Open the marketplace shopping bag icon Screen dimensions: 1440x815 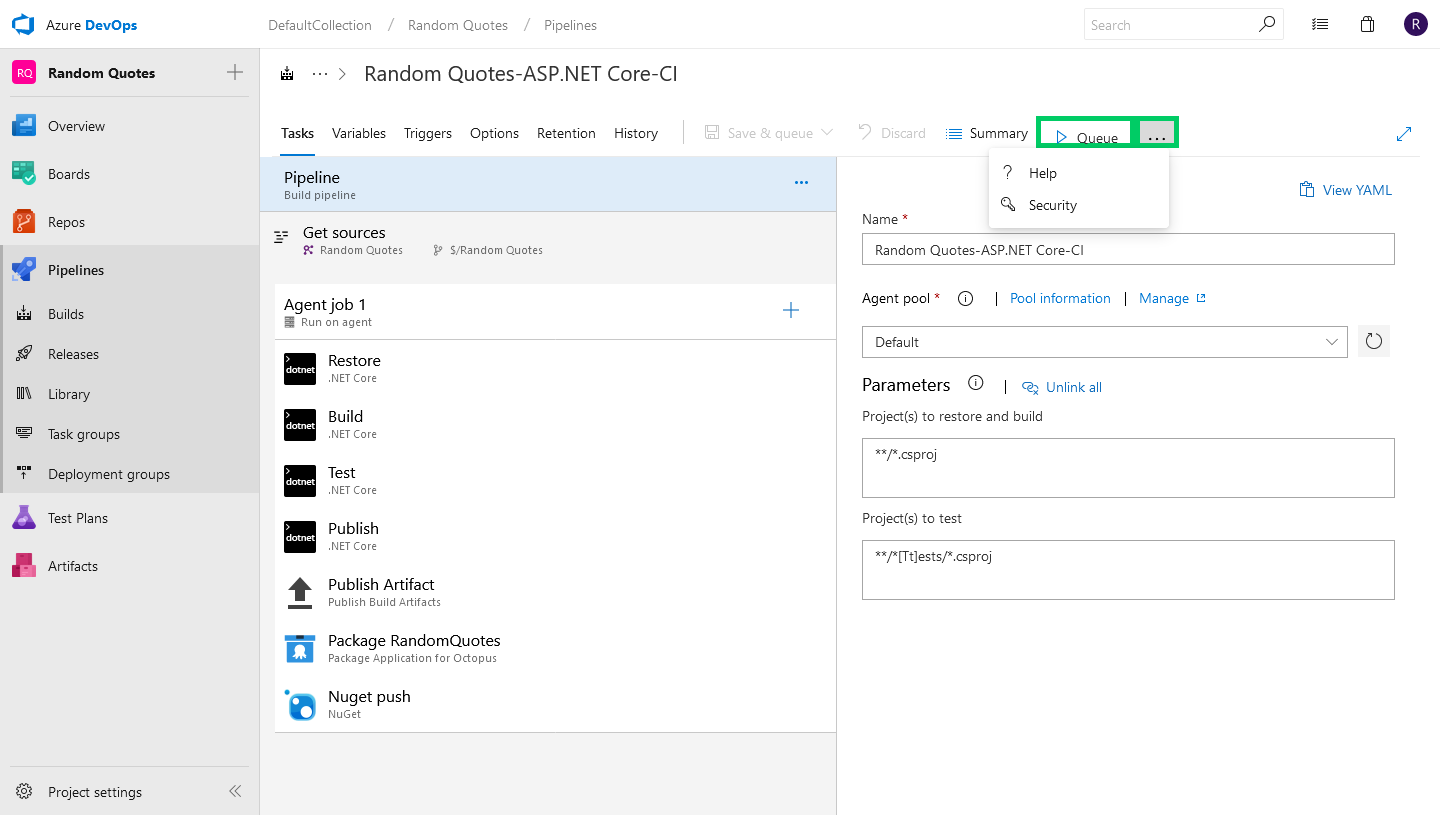(x=1368, y=24)
